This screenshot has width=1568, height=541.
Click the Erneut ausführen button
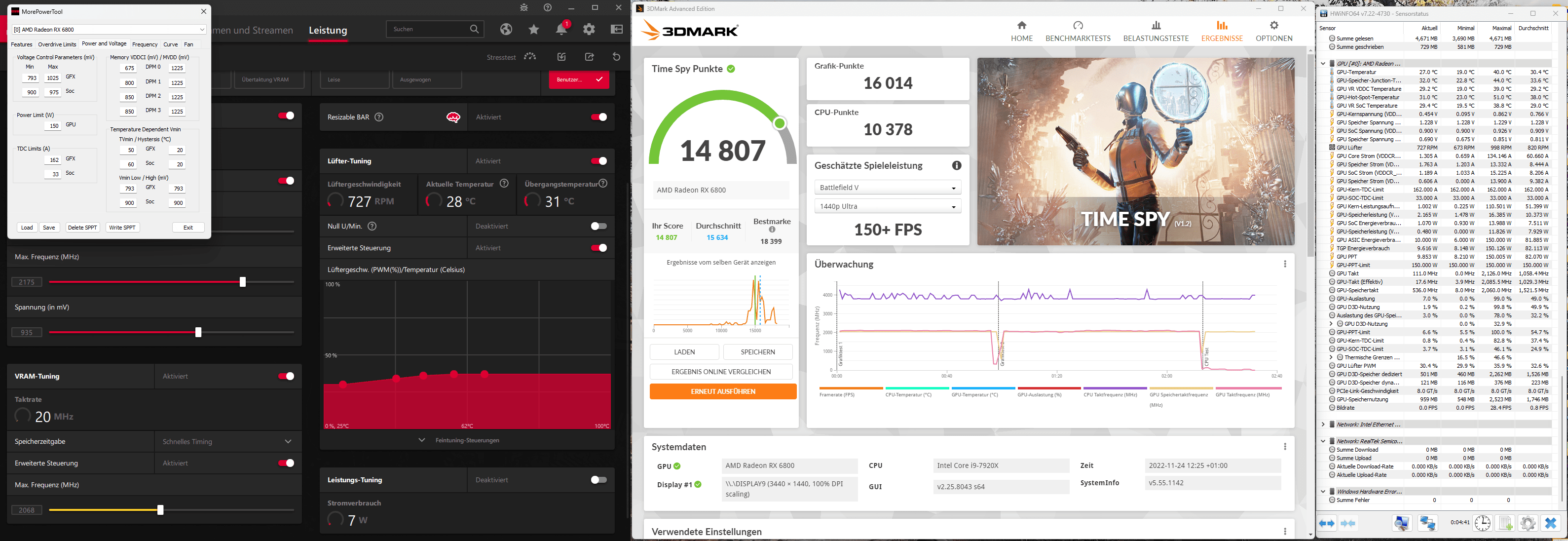coord(722,392)
